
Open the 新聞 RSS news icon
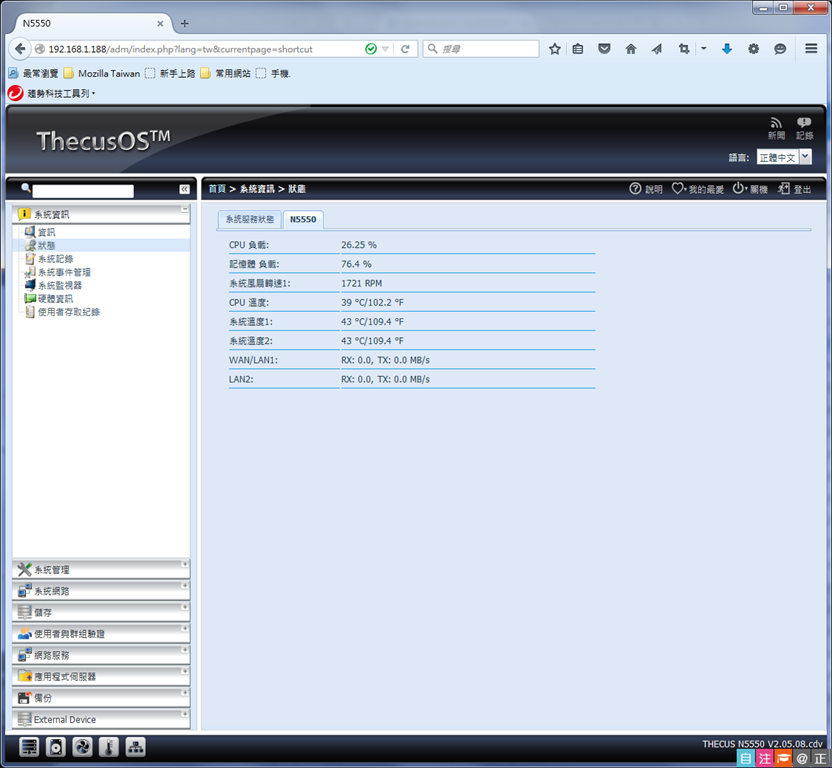[x=776, y=128]
